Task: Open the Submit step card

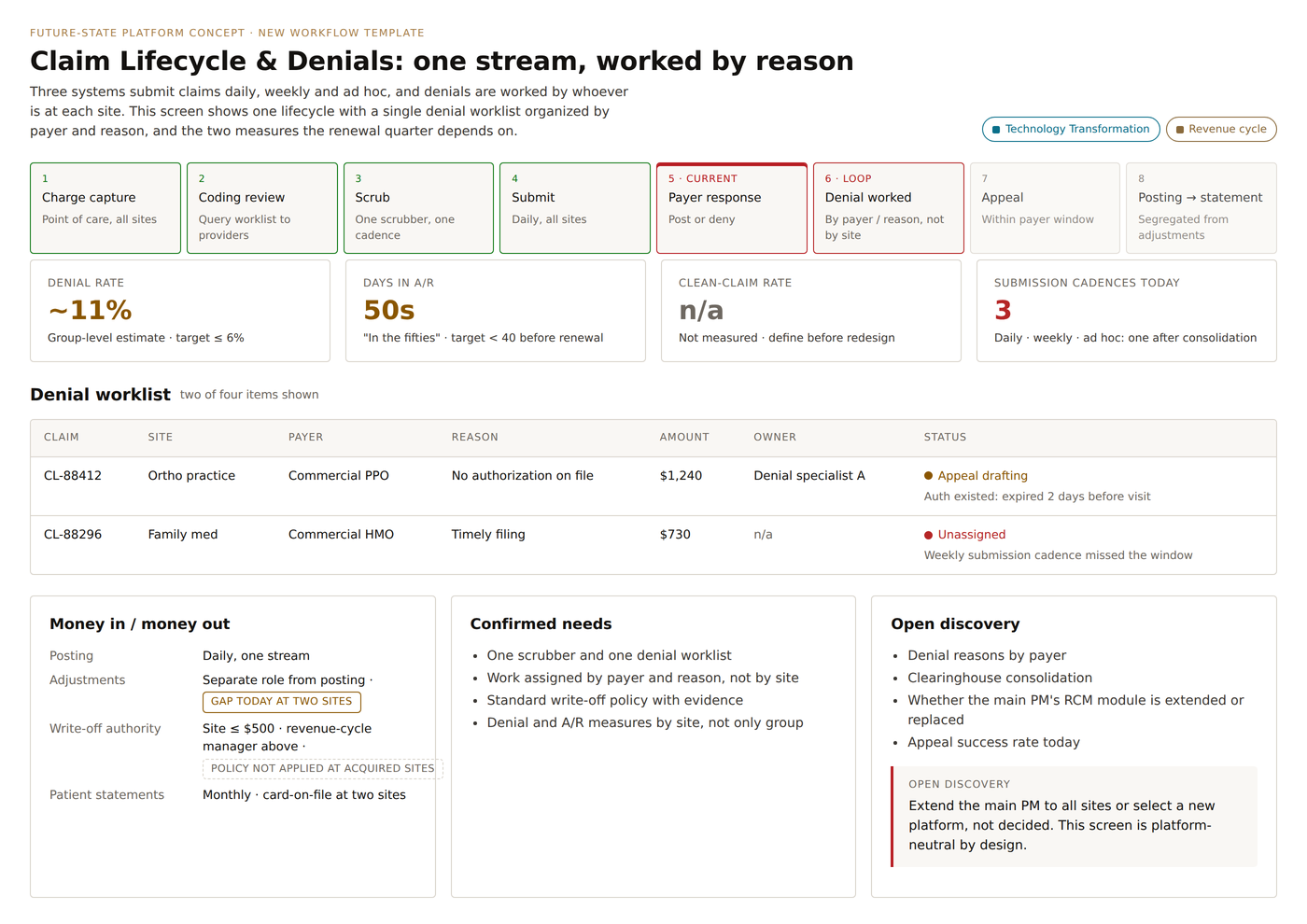Action: (575, 208)
